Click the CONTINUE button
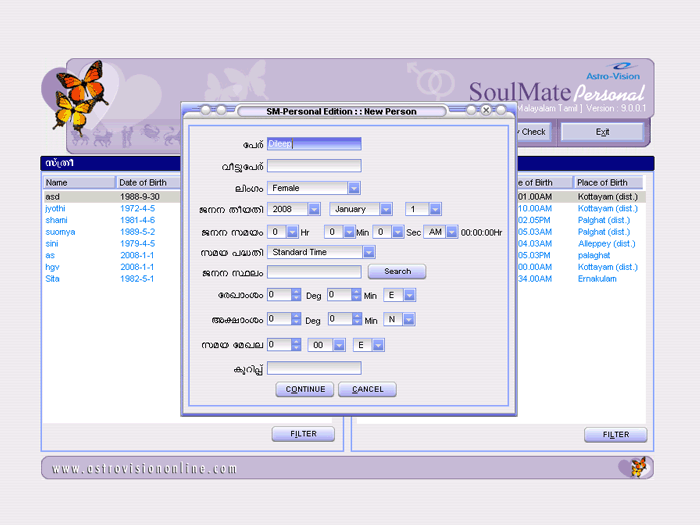 click(305, 389)
